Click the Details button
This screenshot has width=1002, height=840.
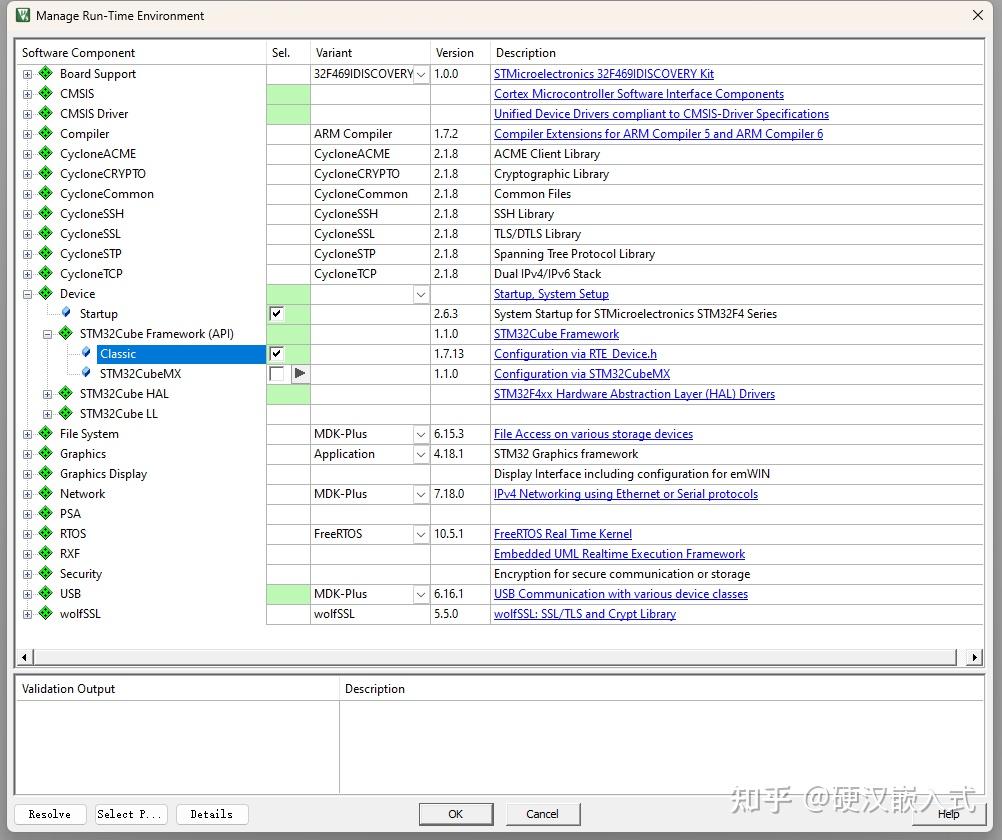(x=212, y=814)
